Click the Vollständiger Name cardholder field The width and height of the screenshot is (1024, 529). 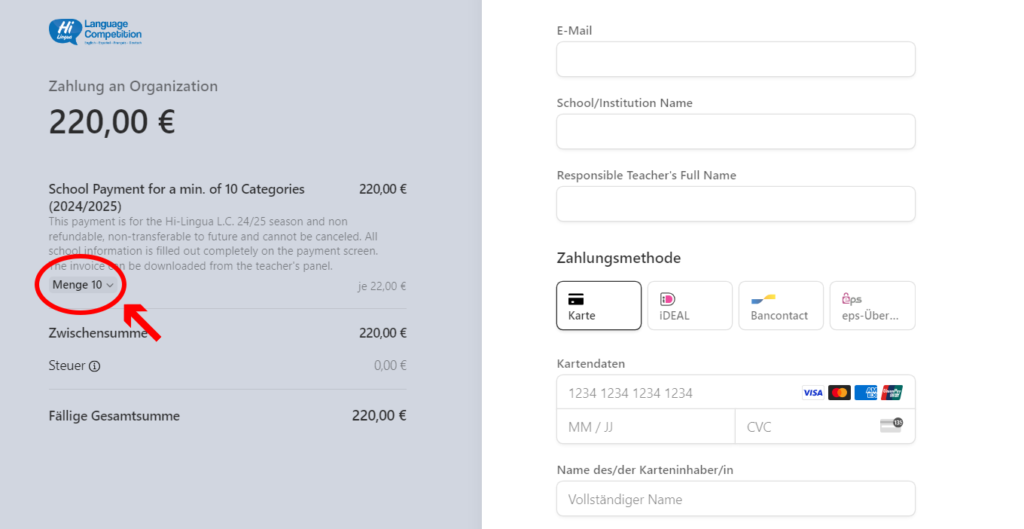tap(735, 499)
